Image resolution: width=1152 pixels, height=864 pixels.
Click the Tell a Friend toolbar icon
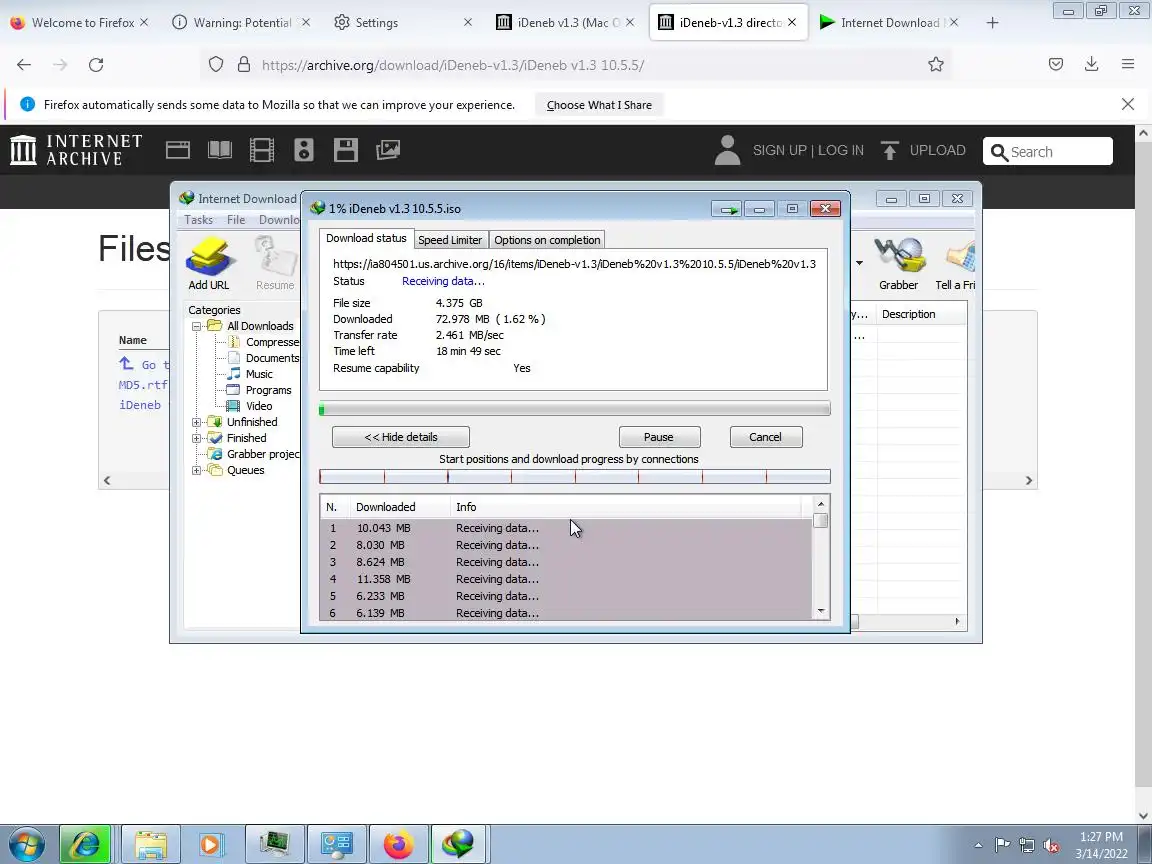pyautogui.click(x=955, y=263)
